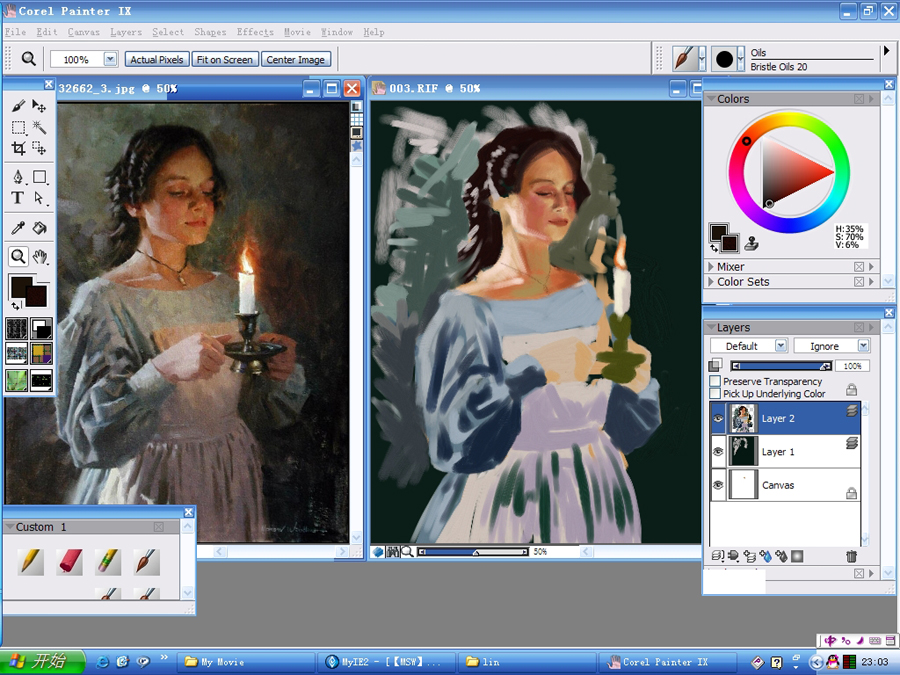Open the brush variant dab dropdown

741,59
